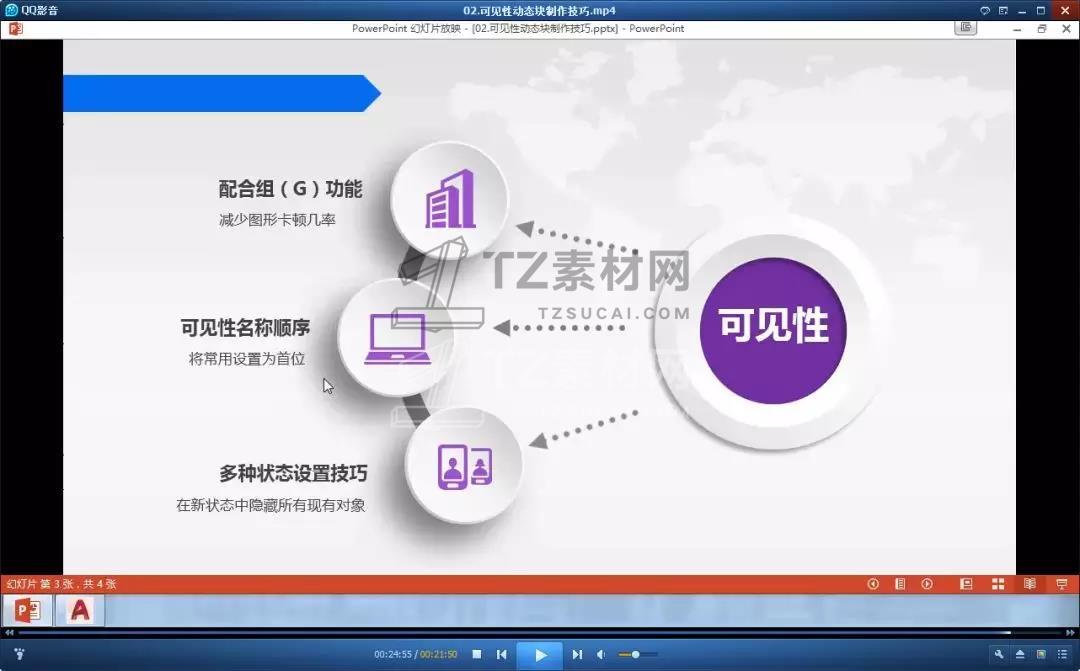Open the slide list icon in status bar

click(900, 584)
